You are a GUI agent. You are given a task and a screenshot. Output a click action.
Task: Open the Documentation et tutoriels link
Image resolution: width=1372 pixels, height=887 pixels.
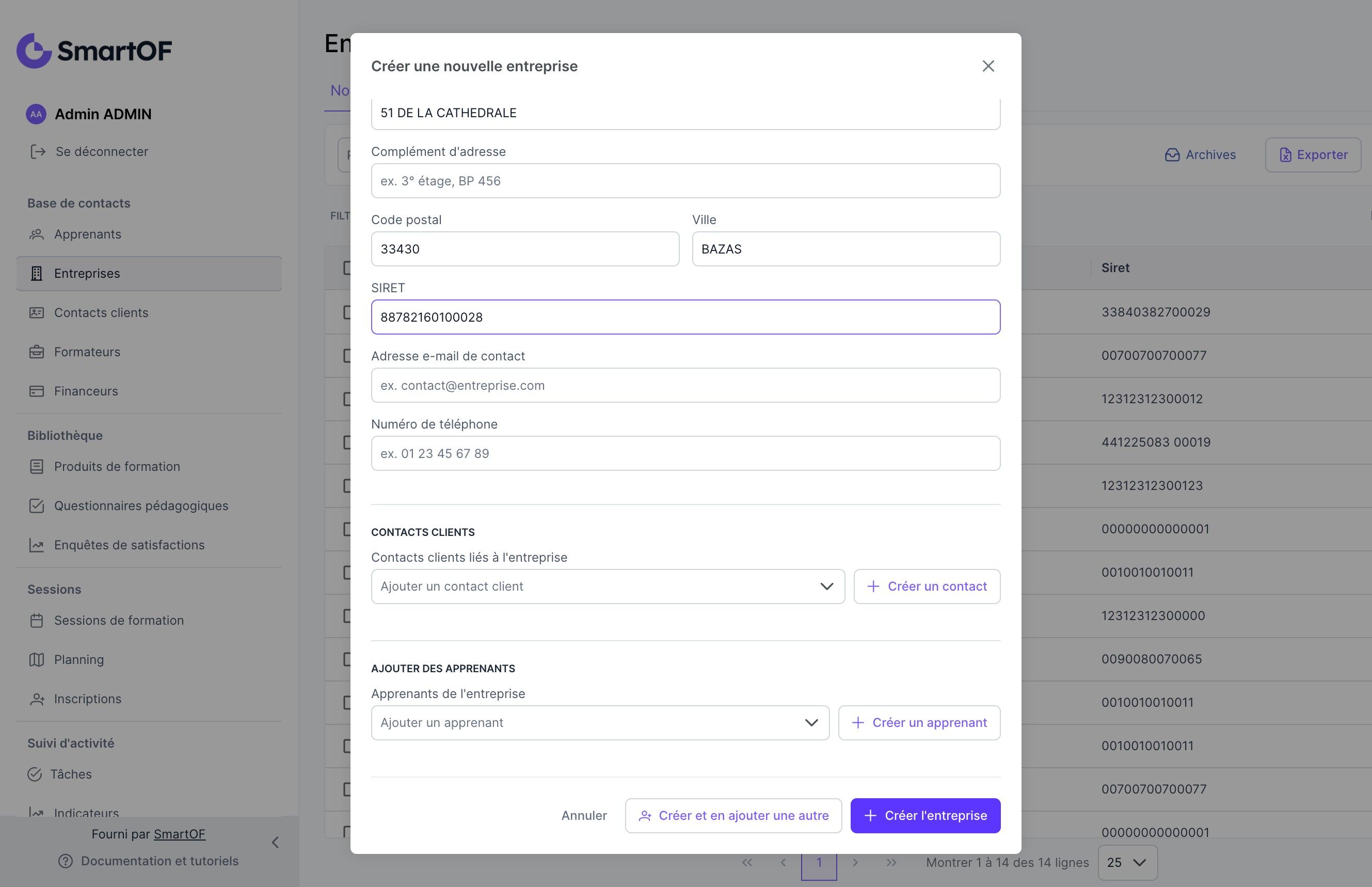click(159, 861)
